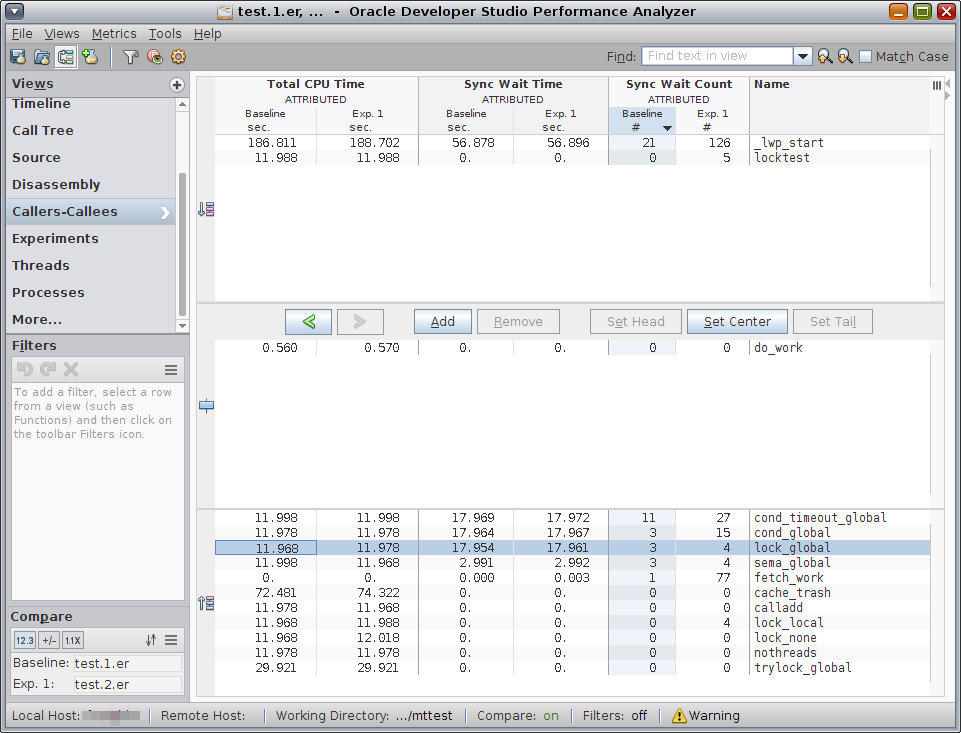Click the Add button
Viewport: 961px width, 733px height.
tap(443, 322)
